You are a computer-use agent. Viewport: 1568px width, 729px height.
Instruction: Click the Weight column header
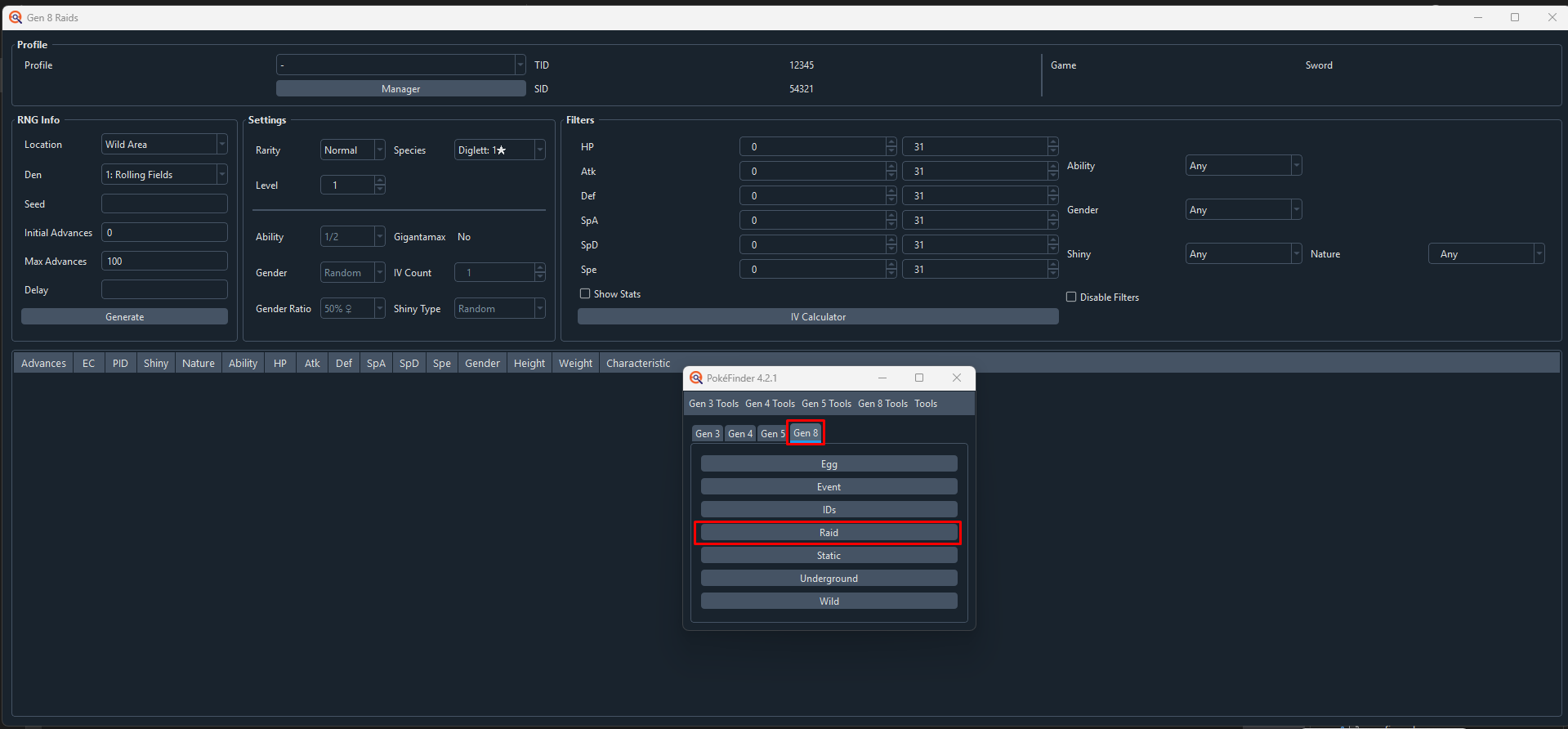(575, 363)
